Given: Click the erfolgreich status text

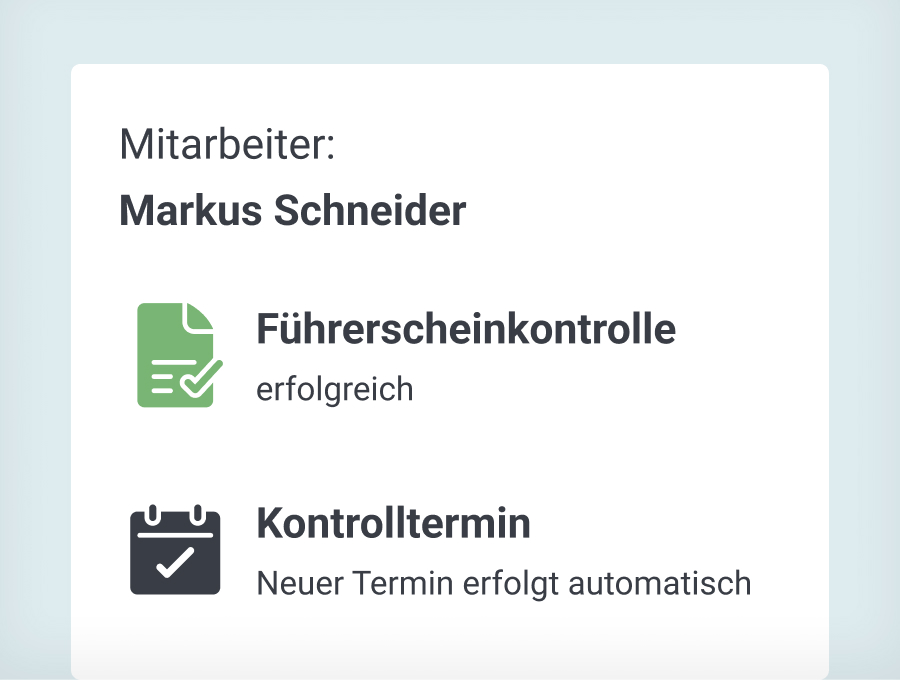Looking at the screenshot, I should 335,389.
